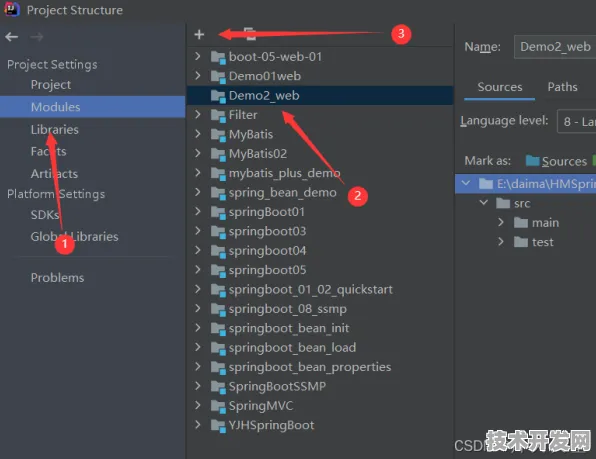
Task: Collapse the src folder tree node
Action: pos(483,203)
